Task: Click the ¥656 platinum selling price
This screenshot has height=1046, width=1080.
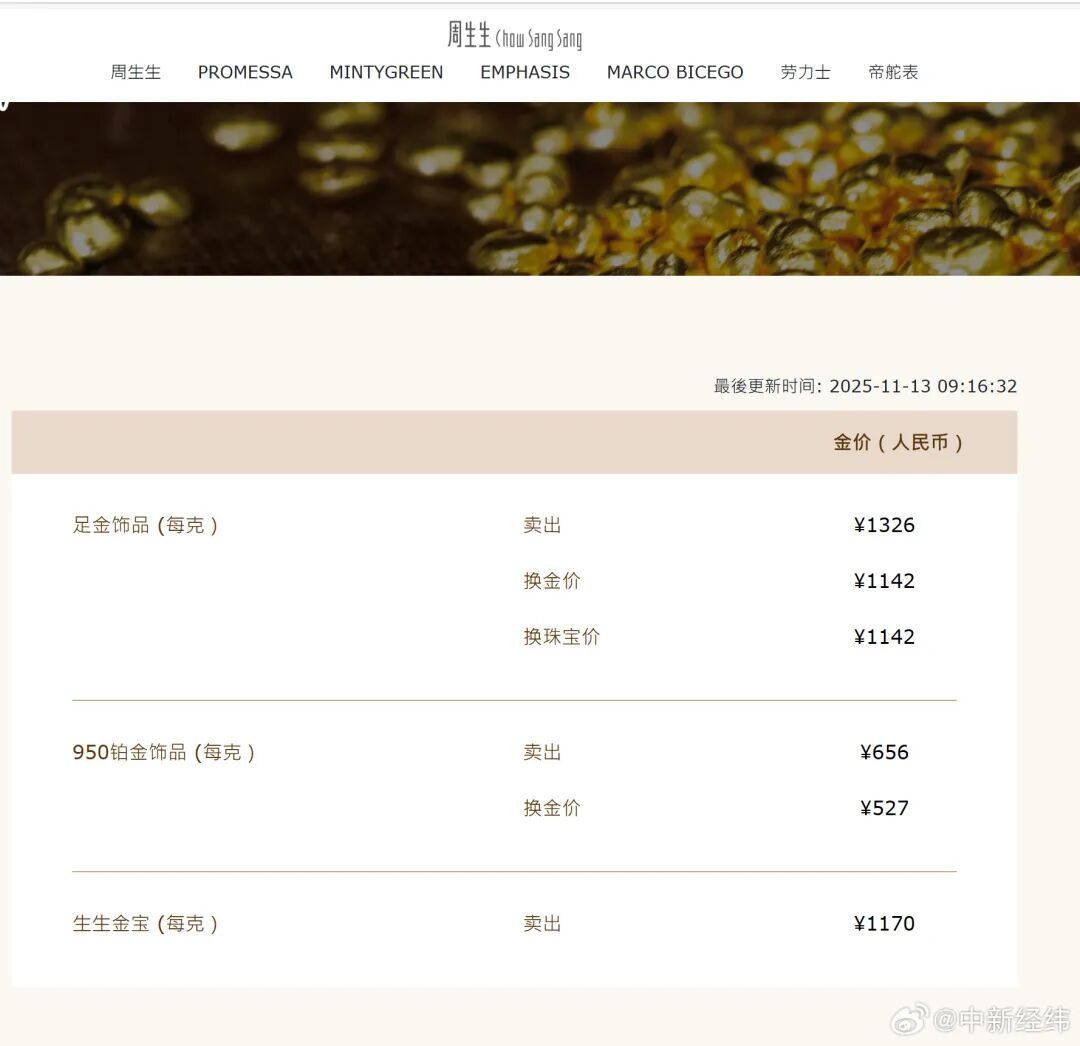Action: coord(884,752)
